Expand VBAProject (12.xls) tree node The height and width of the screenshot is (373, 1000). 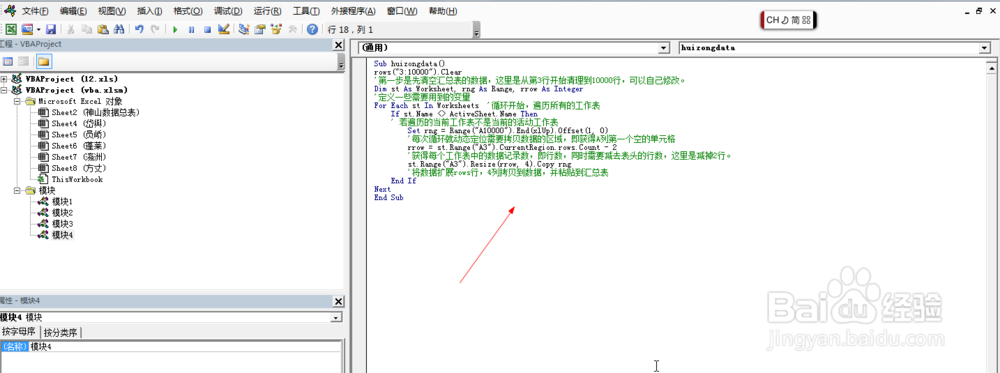pos(4,79)
